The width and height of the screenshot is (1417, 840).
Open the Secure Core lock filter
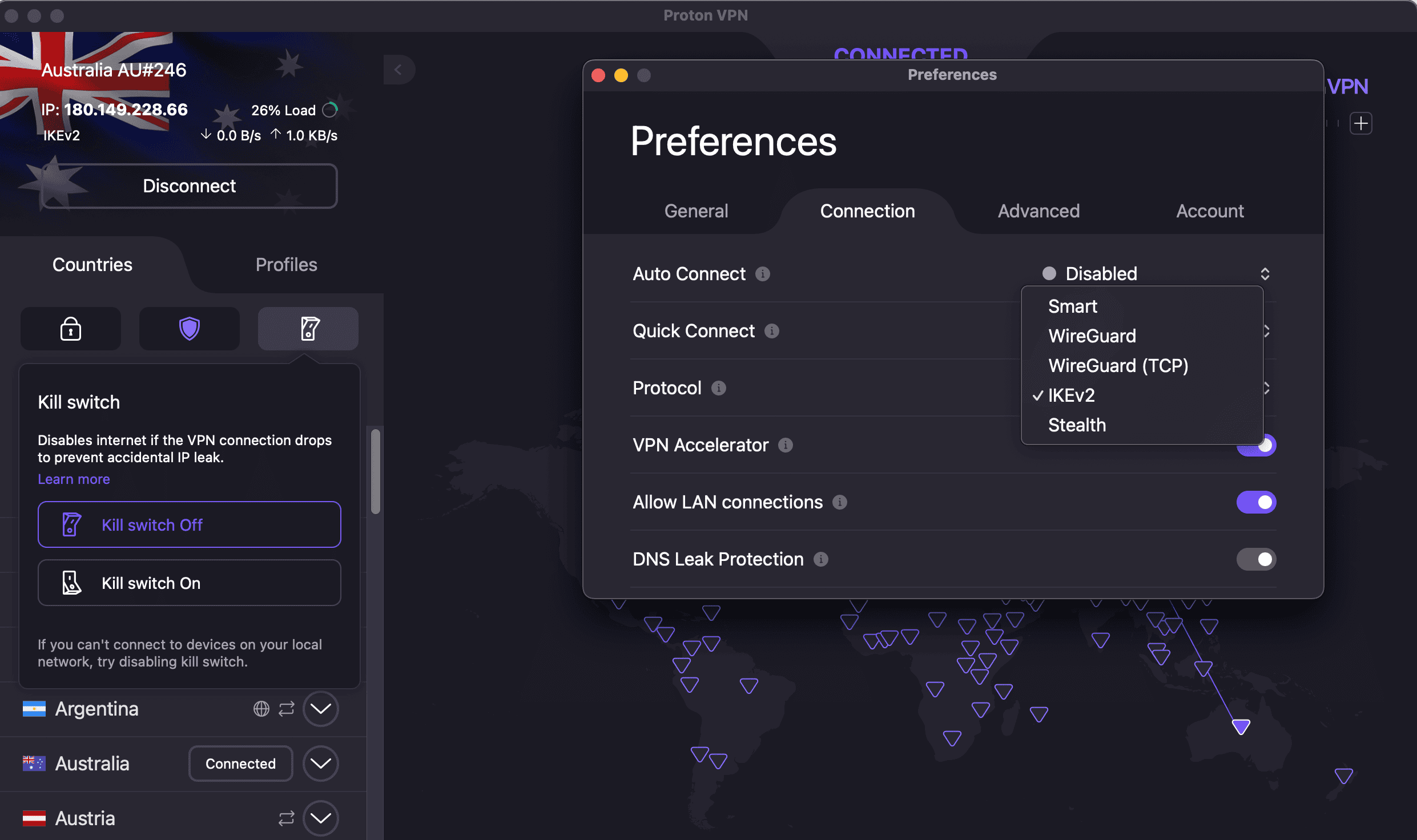click(70, 328)
